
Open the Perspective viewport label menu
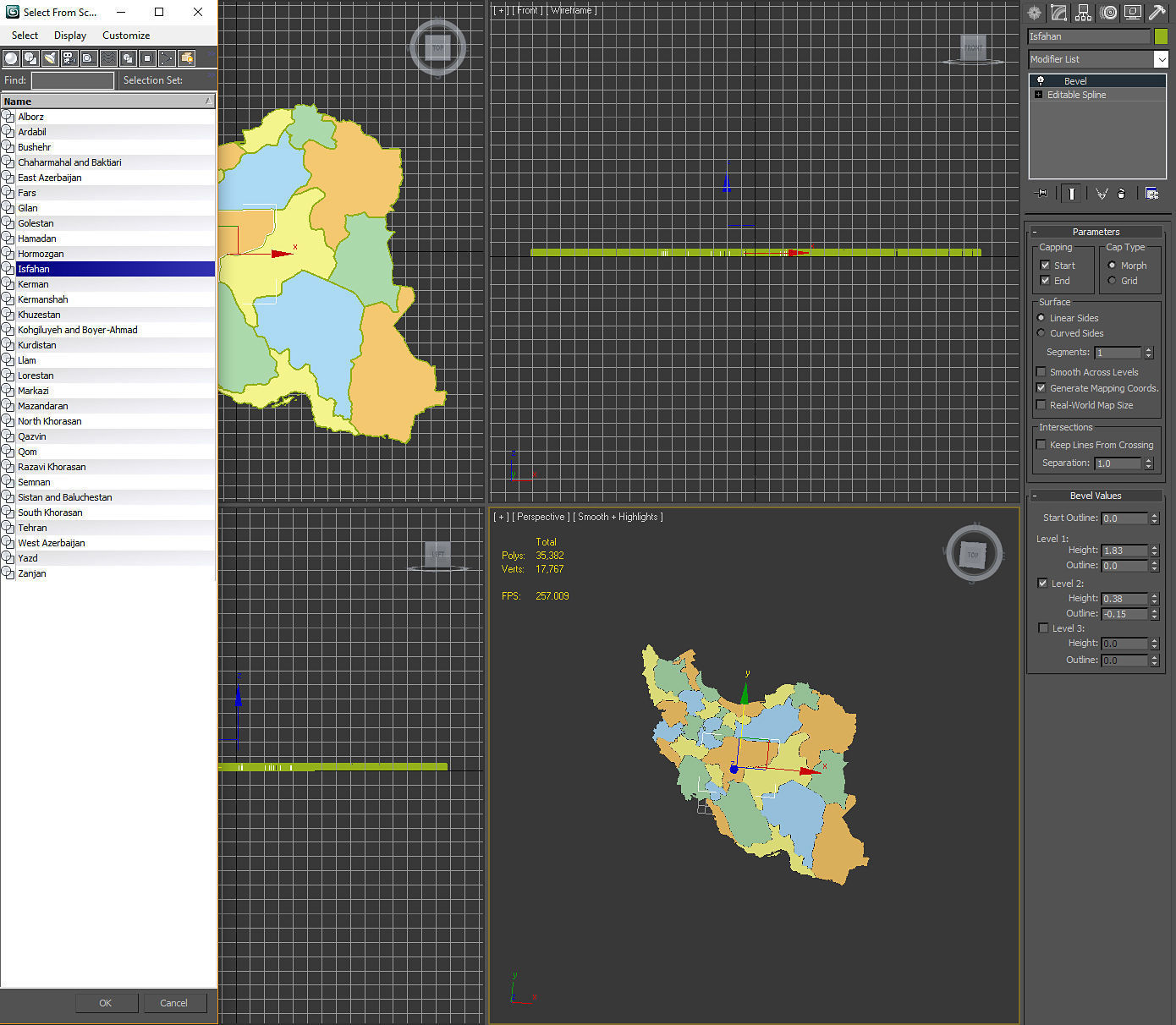[x=541, y=516]
